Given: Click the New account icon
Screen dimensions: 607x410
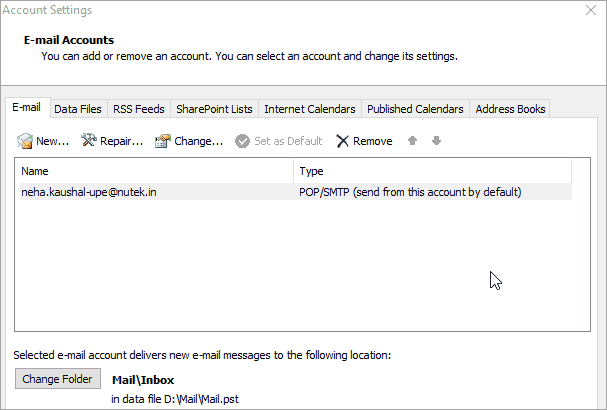Looking at the screenshot, I should 25,141.
